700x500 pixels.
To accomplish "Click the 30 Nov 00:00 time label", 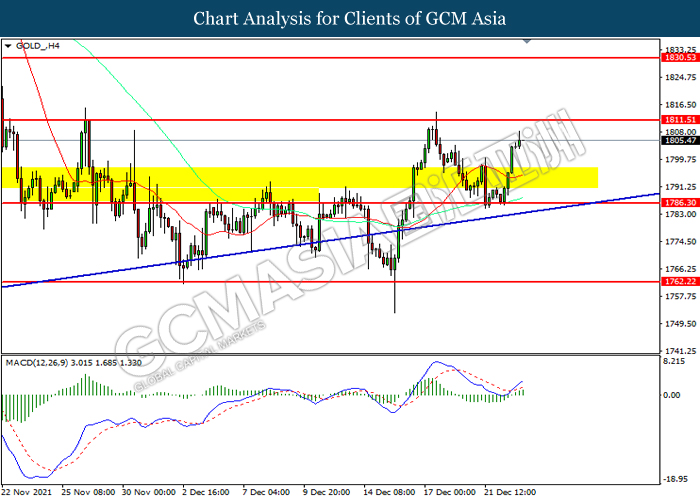I will pos(149,492).
